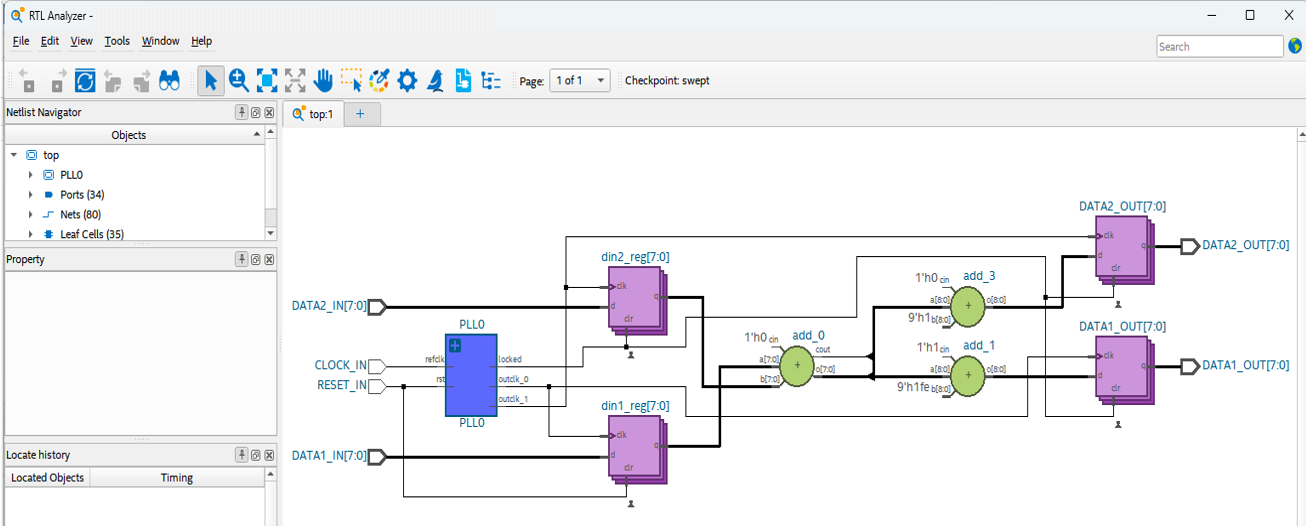Click the Fit in window icon
Viewport: 1306px width, 526px height.
[267, 81]
